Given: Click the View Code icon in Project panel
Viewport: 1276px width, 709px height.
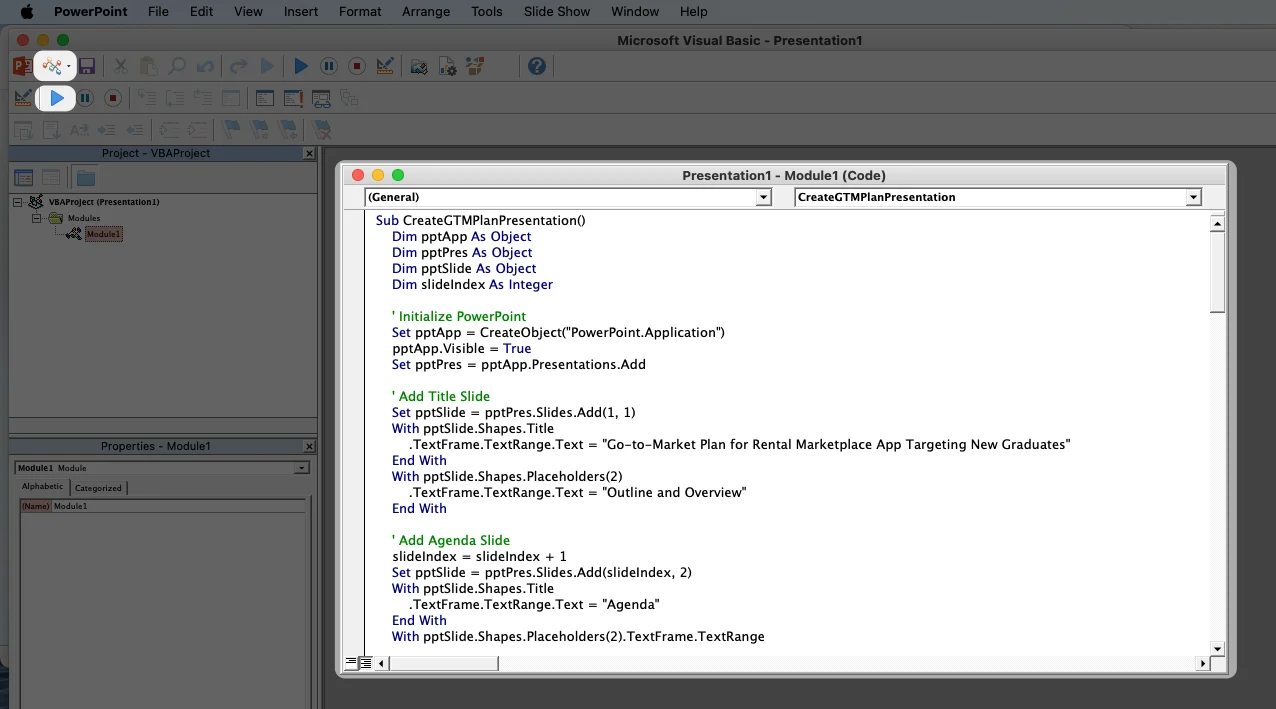Looking at the screenshot, I should 24,178.
